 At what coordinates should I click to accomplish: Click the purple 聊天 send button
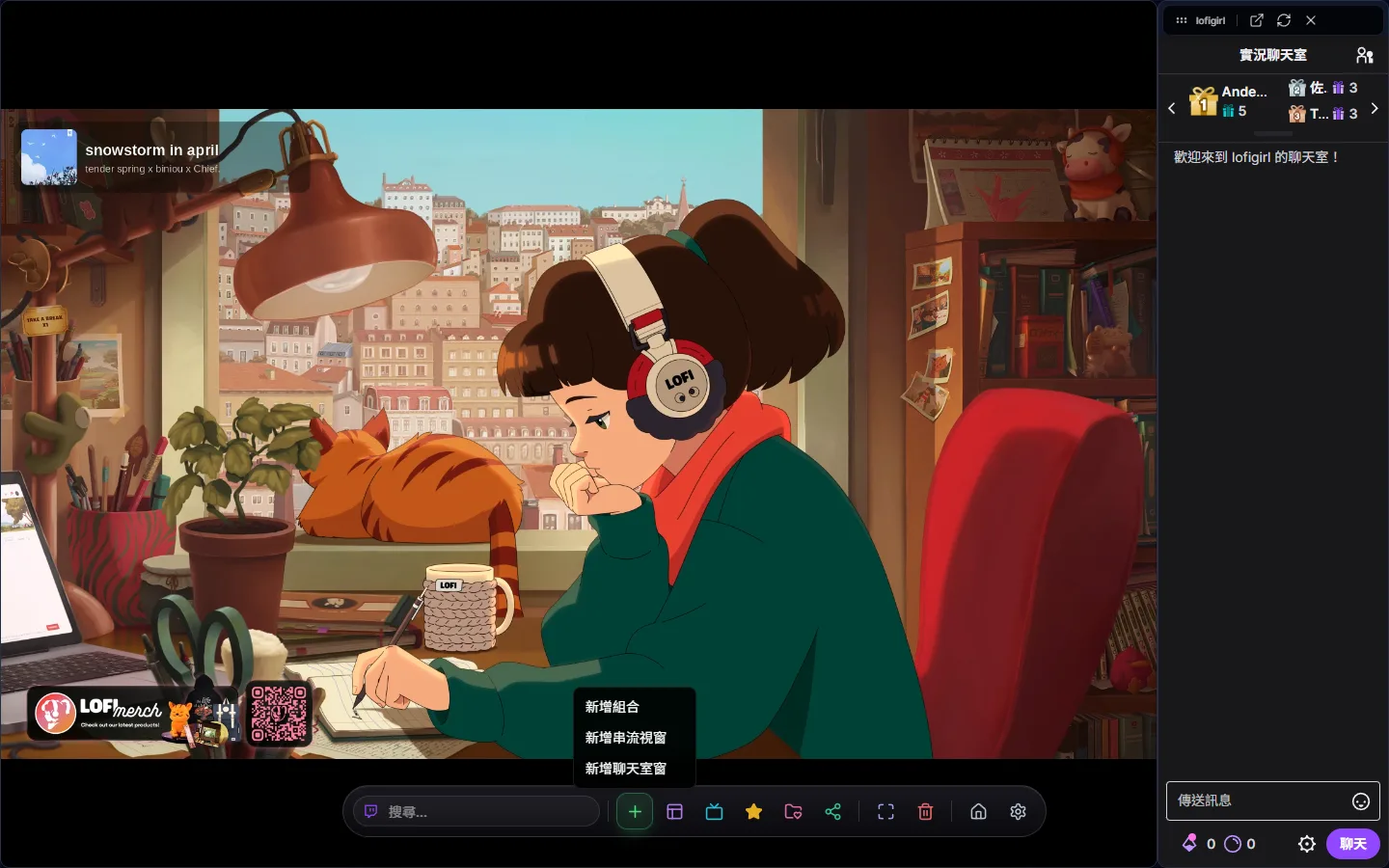[x=1352, y=844]
